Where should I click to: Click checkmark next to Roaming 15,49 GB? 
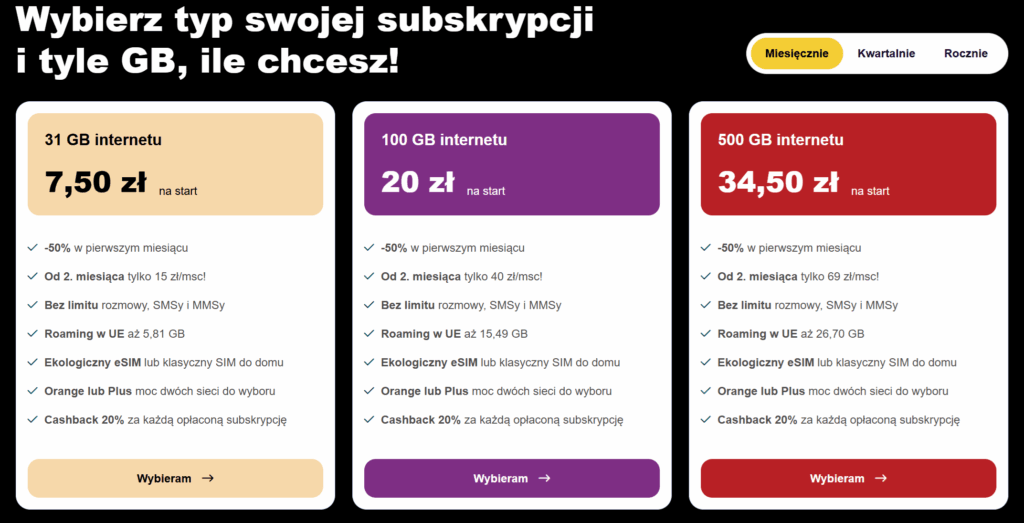pos(370,334)
